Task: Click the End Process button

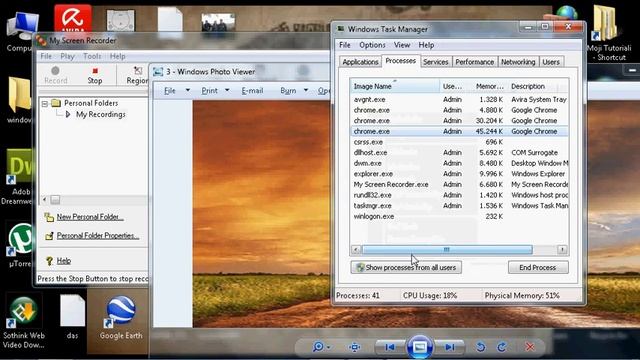Action: tap(538, 267)
